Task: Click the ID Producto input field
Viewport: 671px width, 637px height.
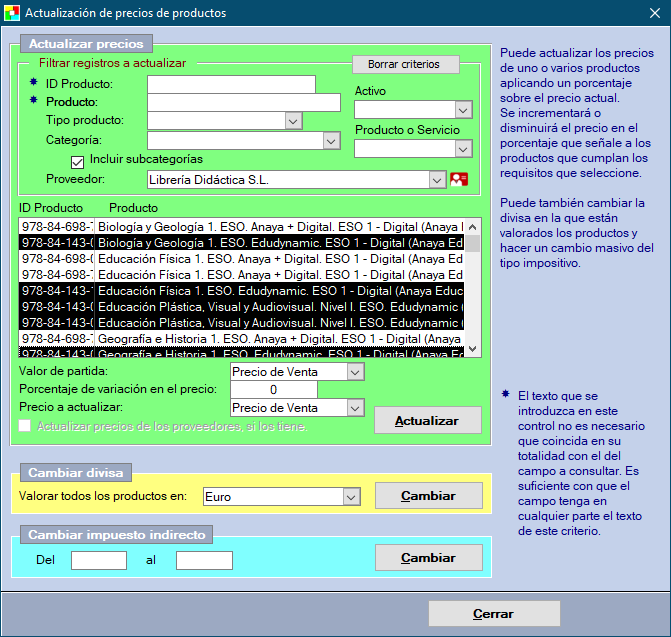Action: tap(231, 84)
